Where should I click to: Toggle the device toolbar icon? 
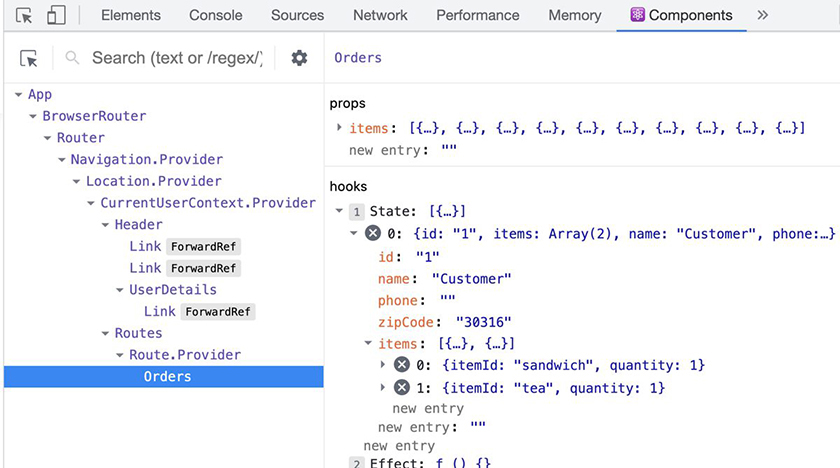(56, 15)
